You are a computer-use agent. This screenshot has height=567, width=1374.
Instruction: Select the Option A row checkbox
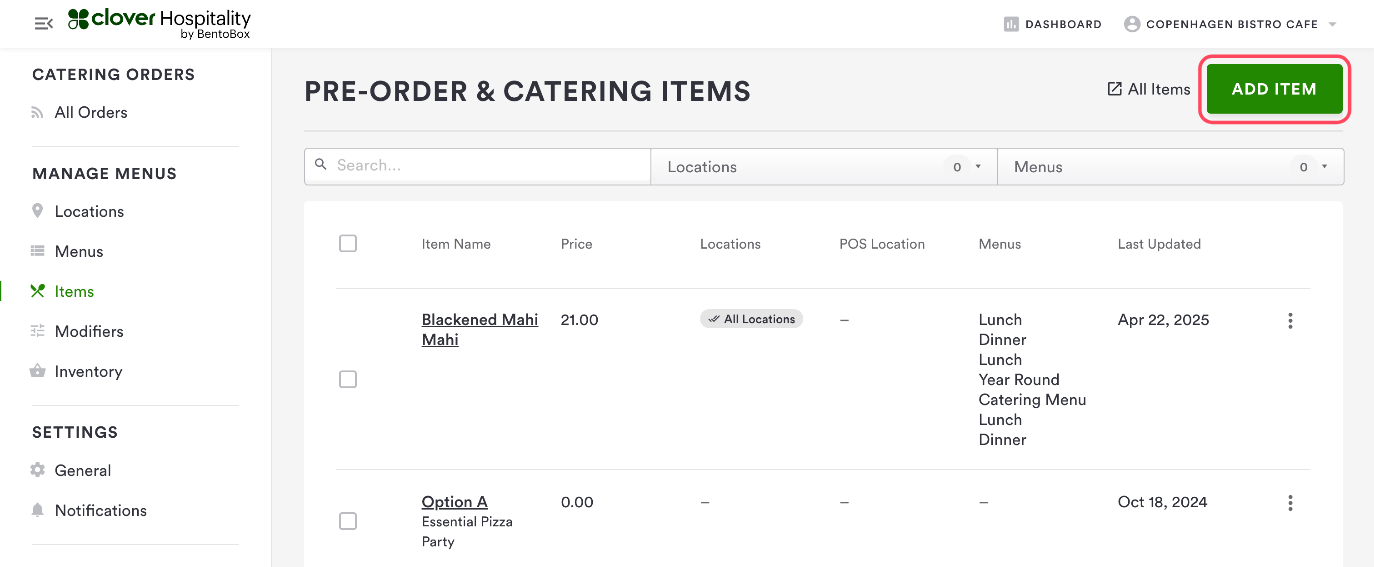[x=348, y=521]
